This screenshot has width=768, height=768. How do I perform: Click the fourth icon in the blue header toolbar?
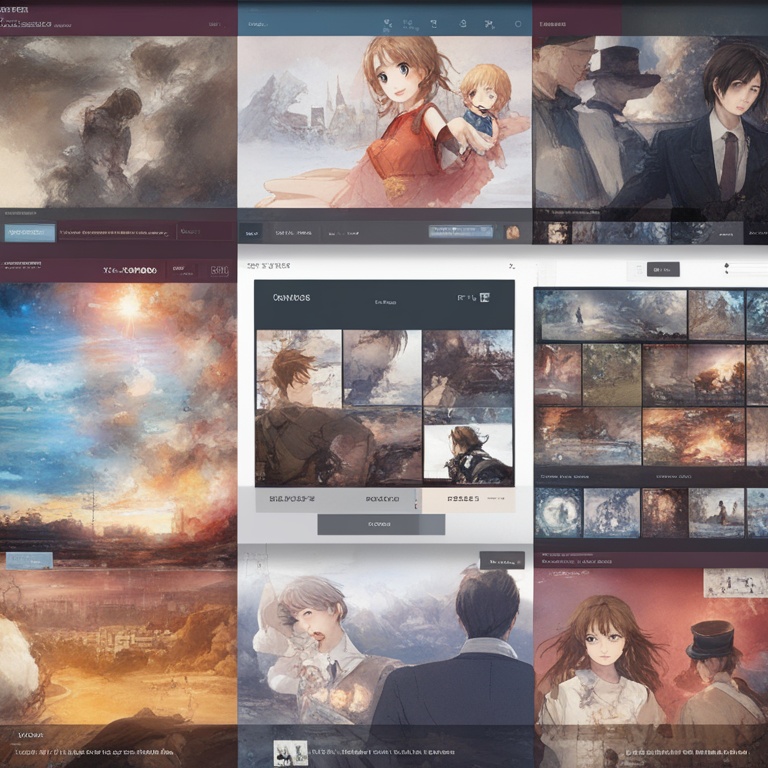tap(487, 23)
